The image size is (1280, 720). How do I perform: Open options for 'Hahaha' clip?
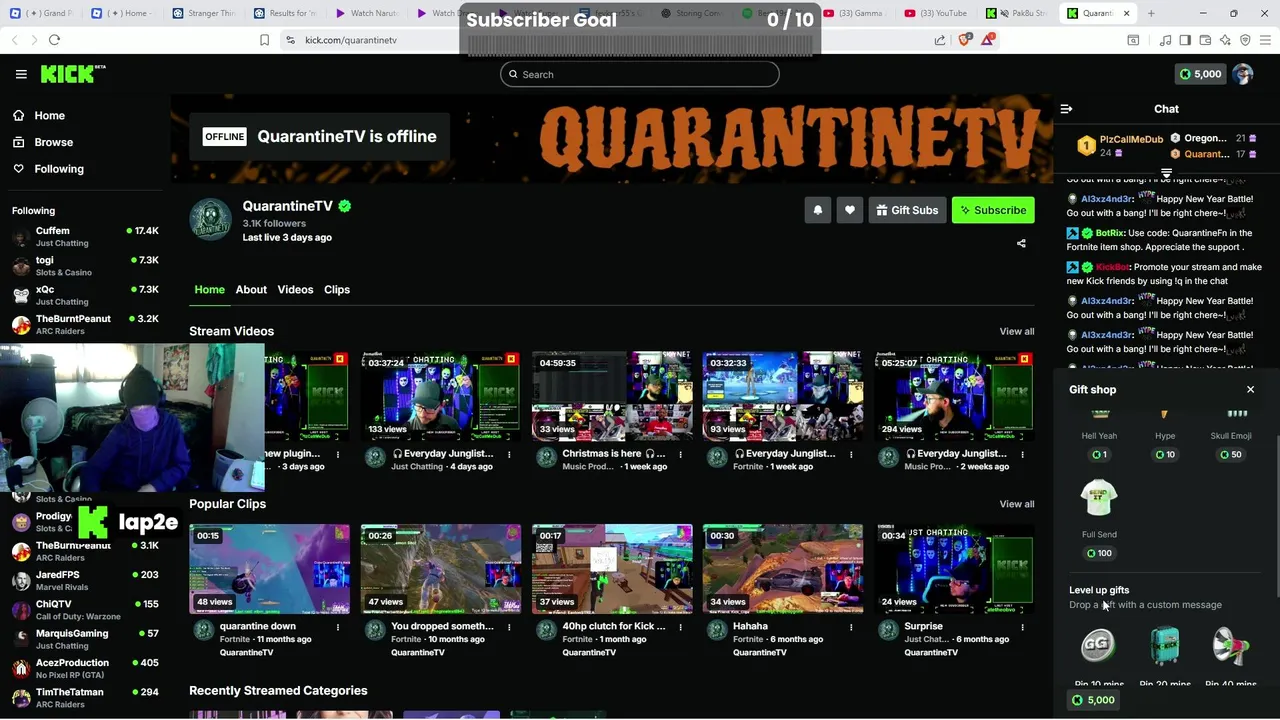[851, 627]
